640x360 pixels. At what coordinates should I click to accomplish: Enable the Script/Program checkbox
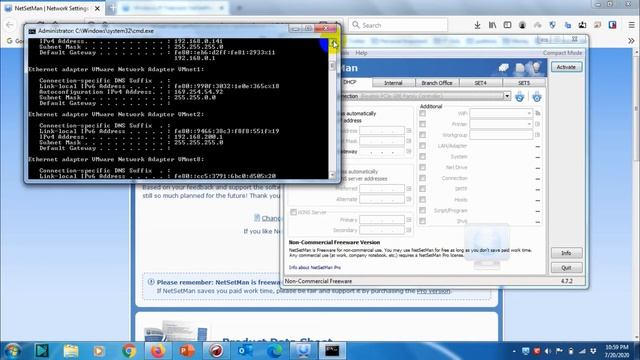tap(422, 210)
